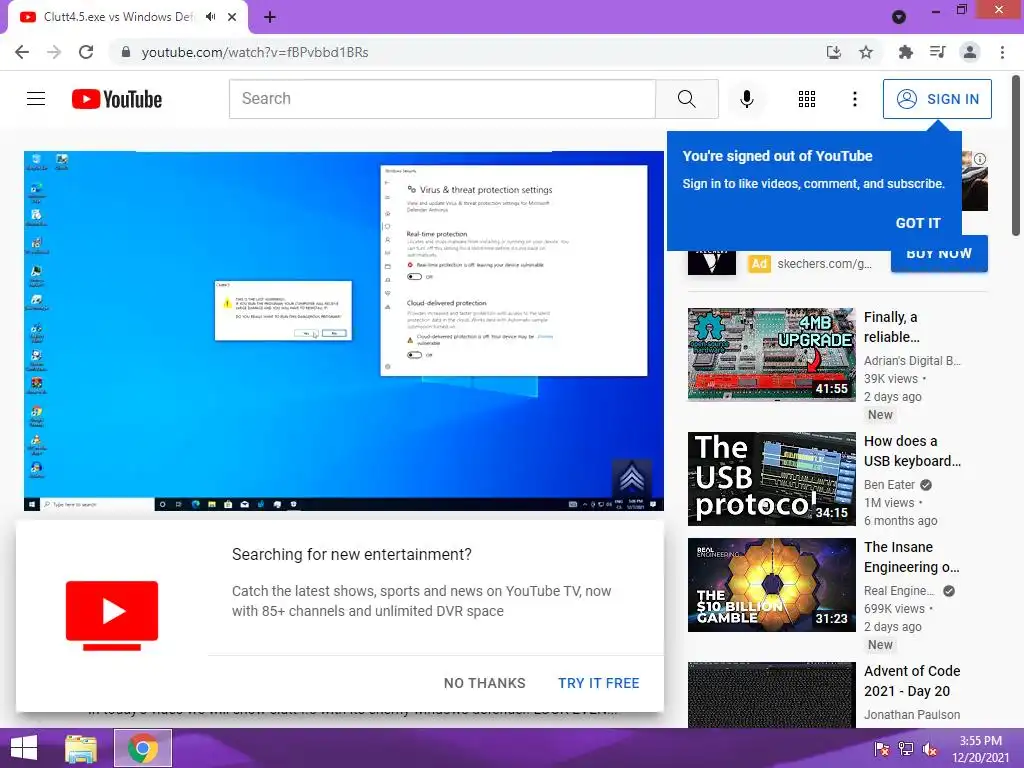
Task: Open Chrome three-dot menu
Action: (1002, 52)
